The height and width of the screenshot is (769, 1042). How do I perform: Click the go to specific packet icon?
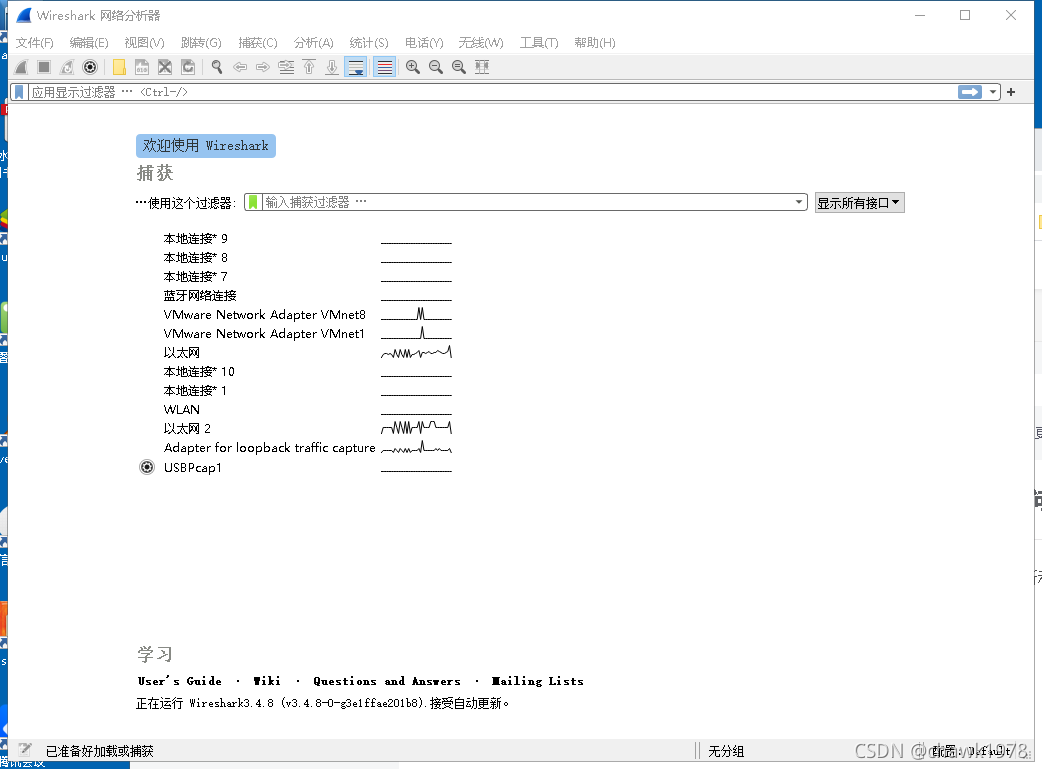pyautogui.click(x=286, y=67)
